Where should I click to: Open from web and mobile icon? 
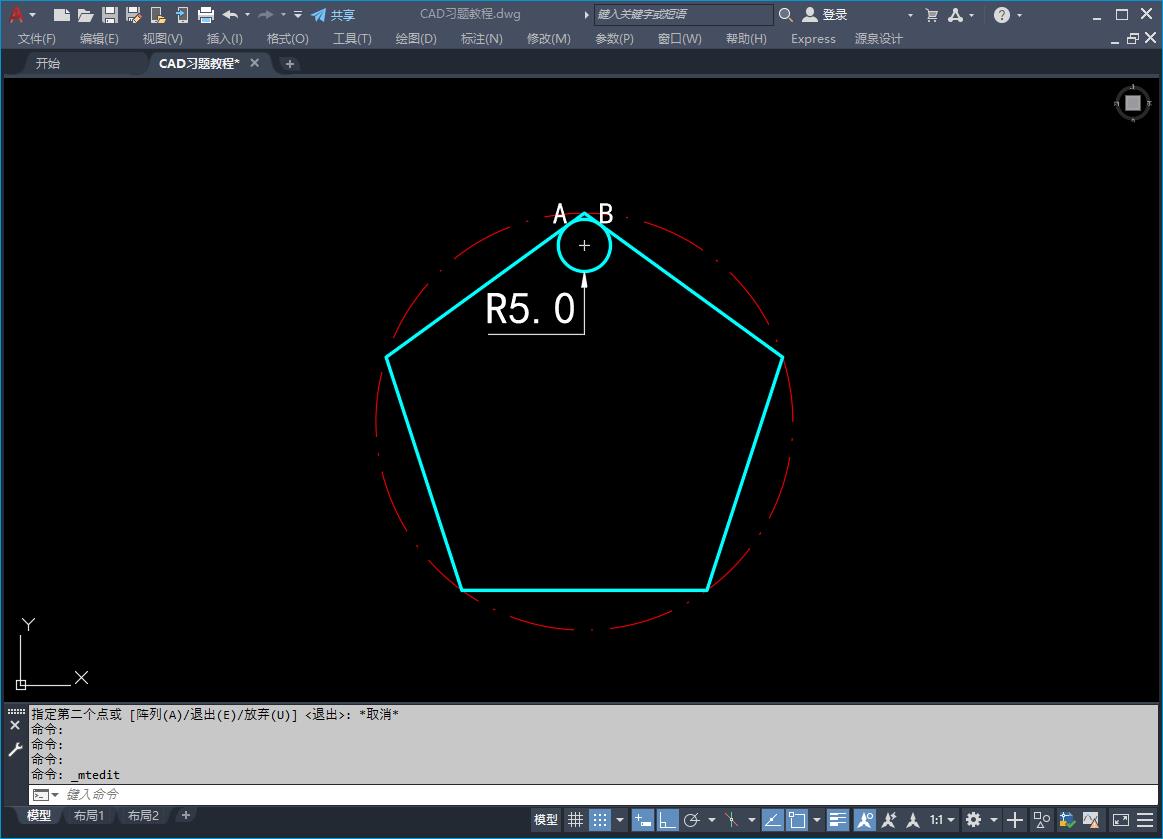157,14
